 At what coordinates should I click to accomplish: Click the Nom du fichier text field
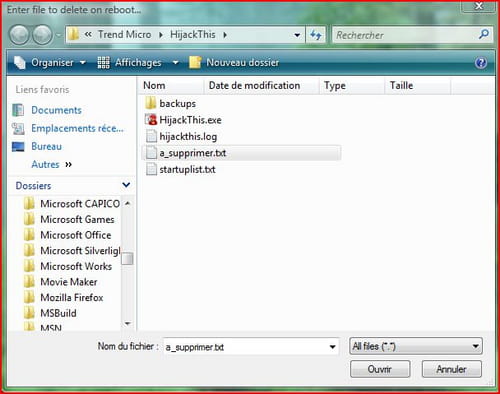coord(245,347)
